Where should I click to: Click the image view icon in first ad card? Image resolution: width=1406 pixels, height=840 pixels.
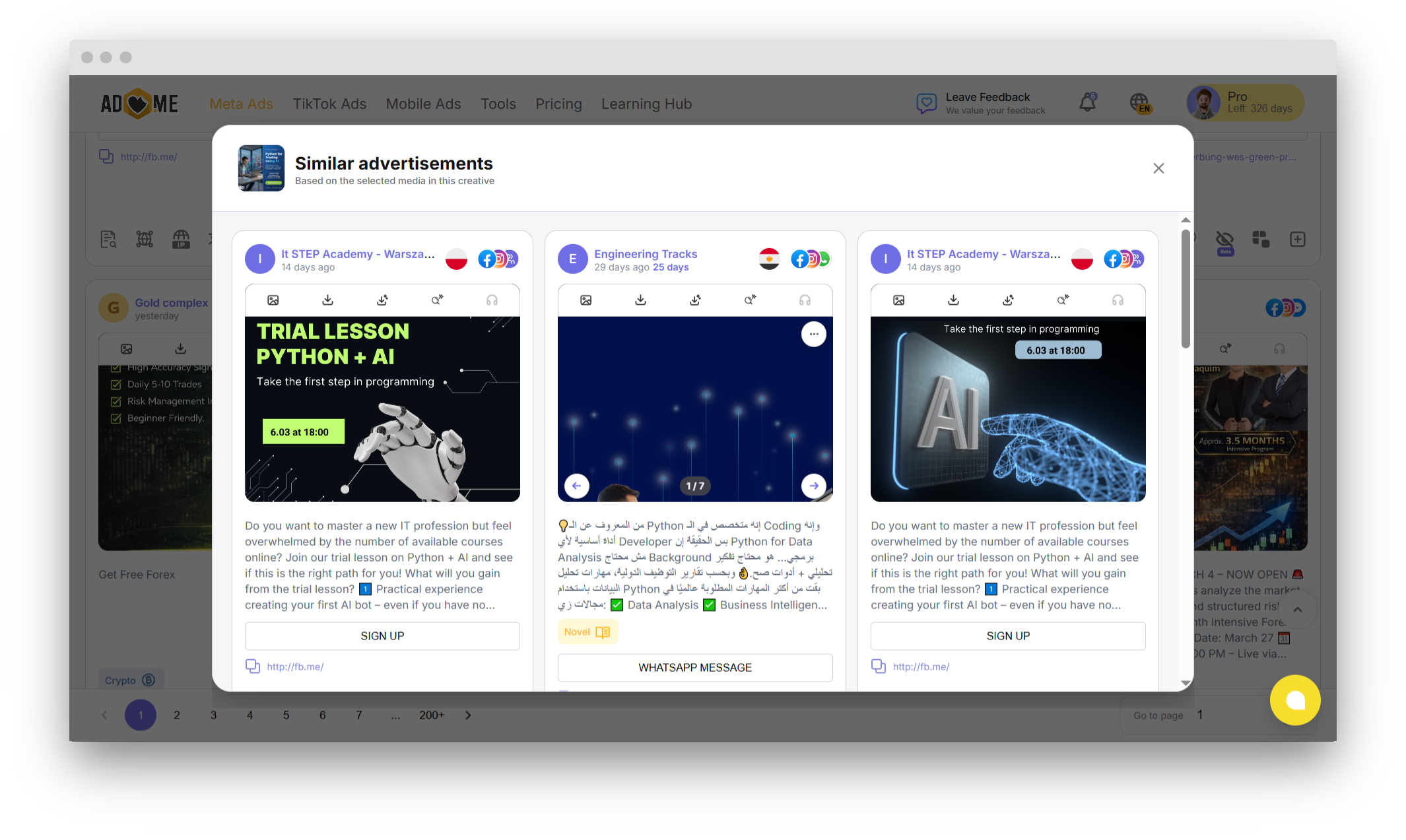[273, 300]
